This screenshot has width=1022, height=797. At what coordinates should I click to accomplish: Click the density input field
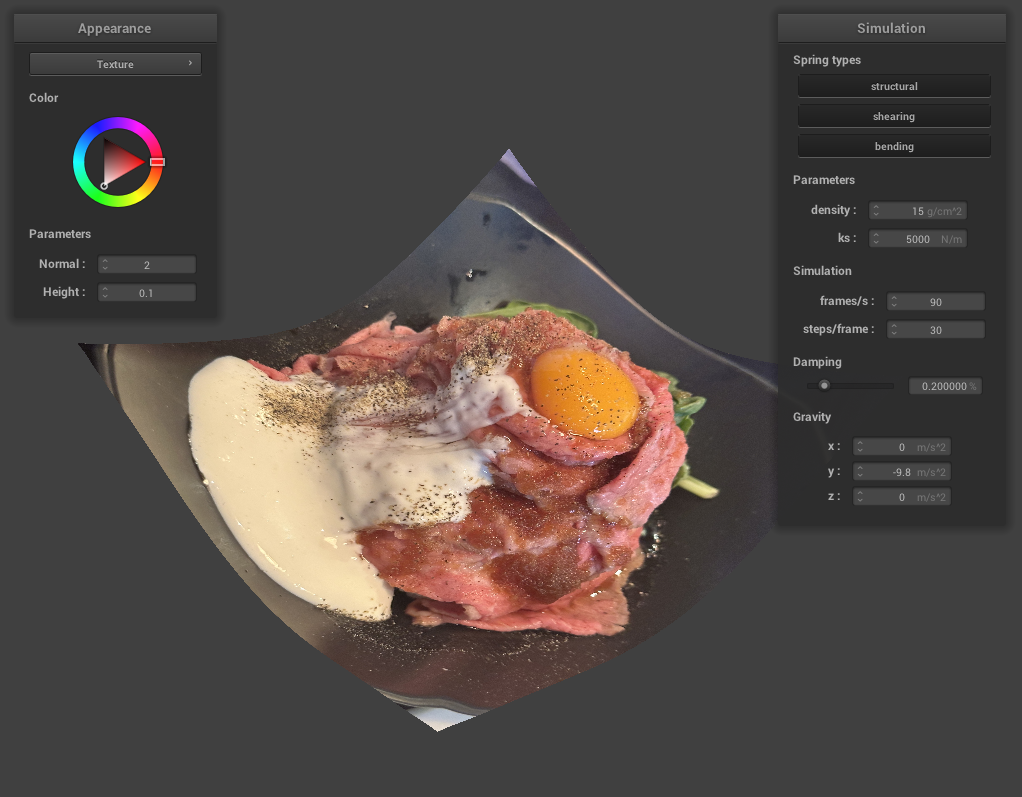click(918, 210)
